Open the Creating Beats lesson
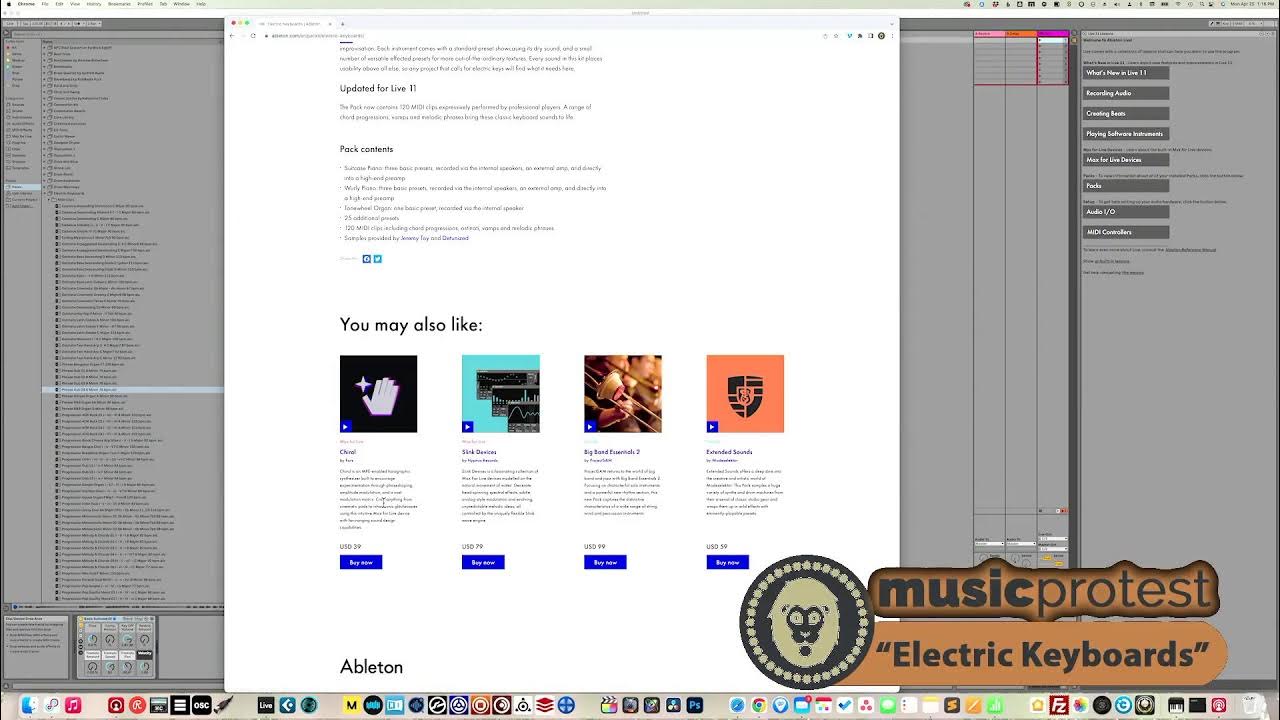 pos(1126,113)
